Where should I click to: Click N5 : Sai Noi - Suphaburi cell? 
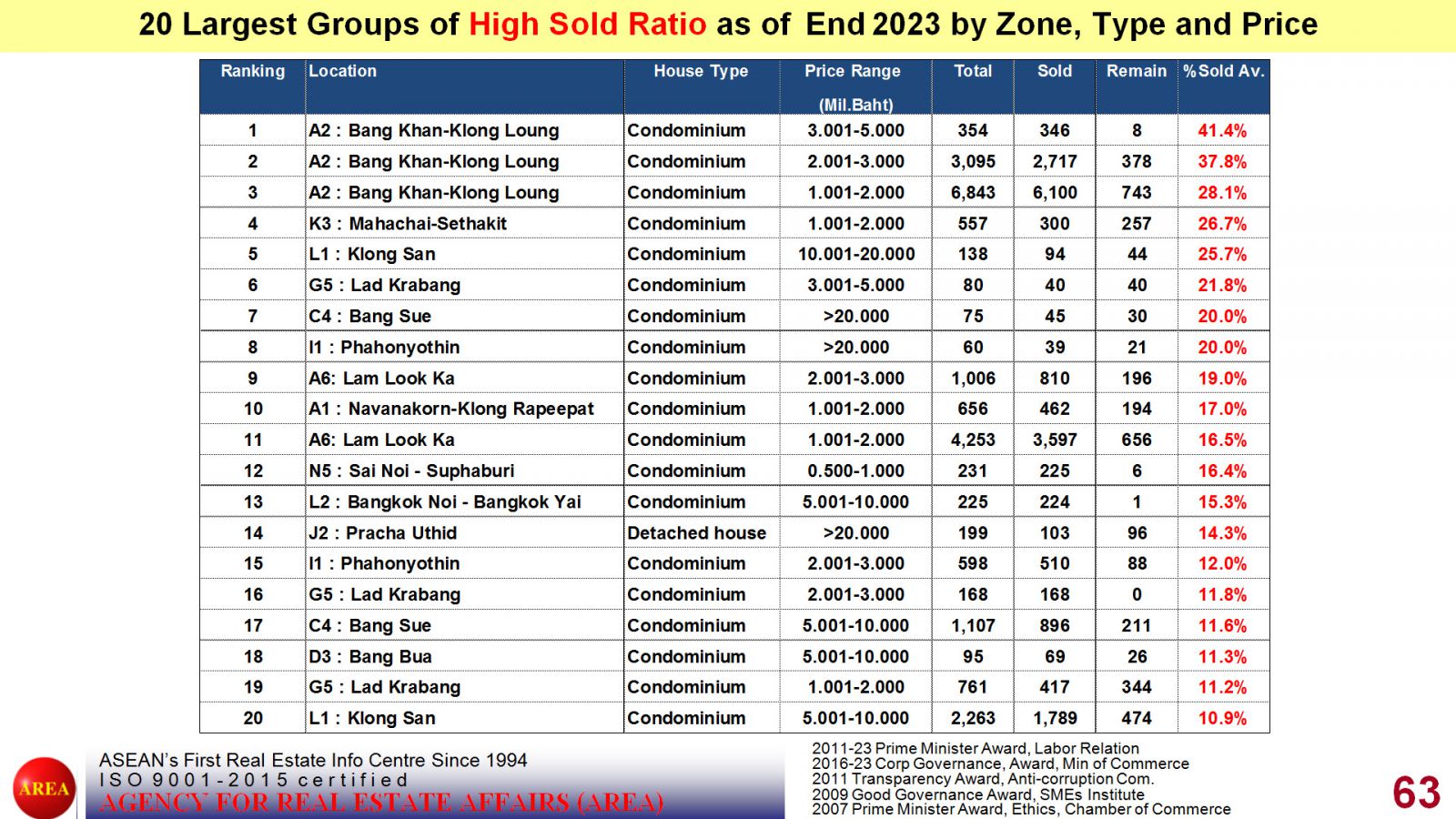[x=411, y=470]
